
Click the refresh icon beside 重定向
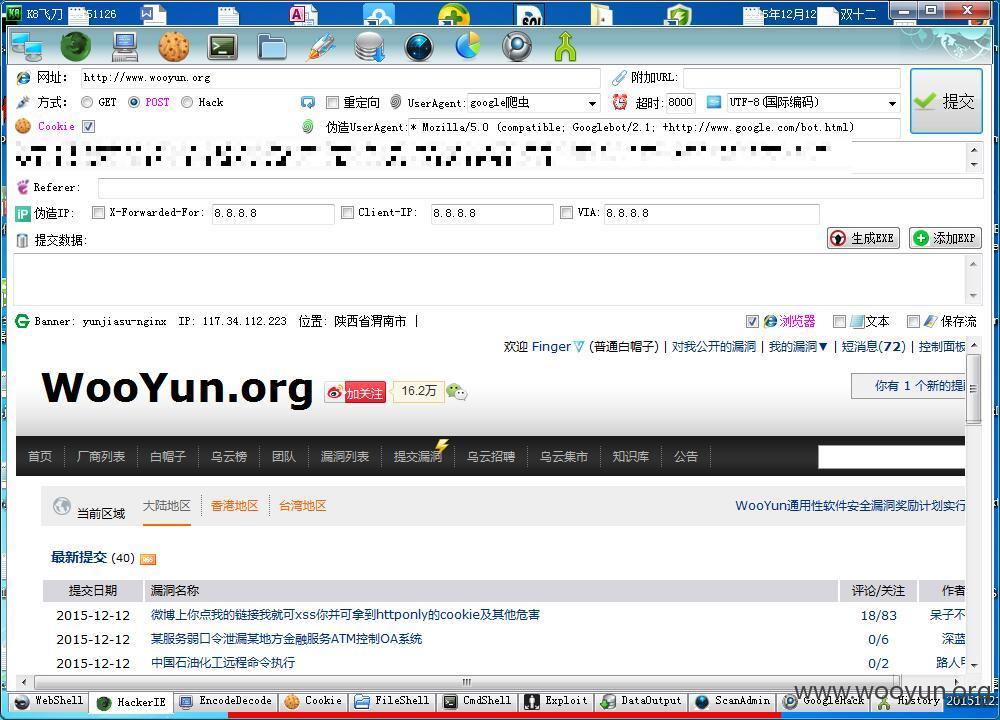[x=307, y=102]
